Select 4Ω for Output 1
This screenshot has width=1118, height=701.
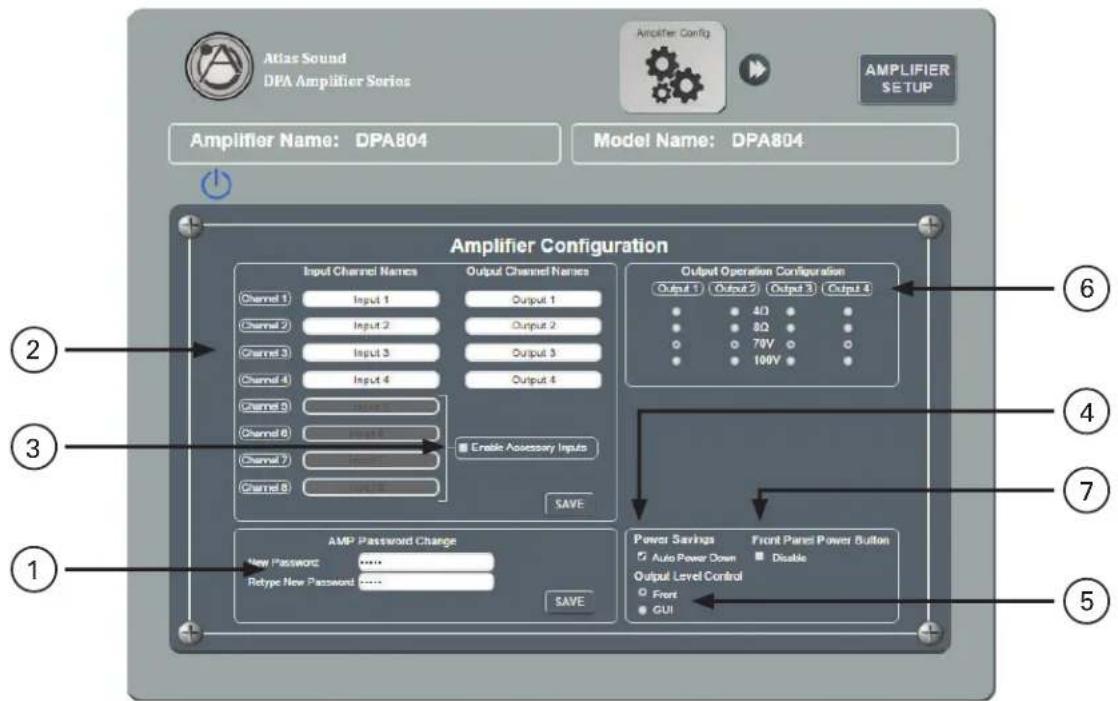[677, 312]
